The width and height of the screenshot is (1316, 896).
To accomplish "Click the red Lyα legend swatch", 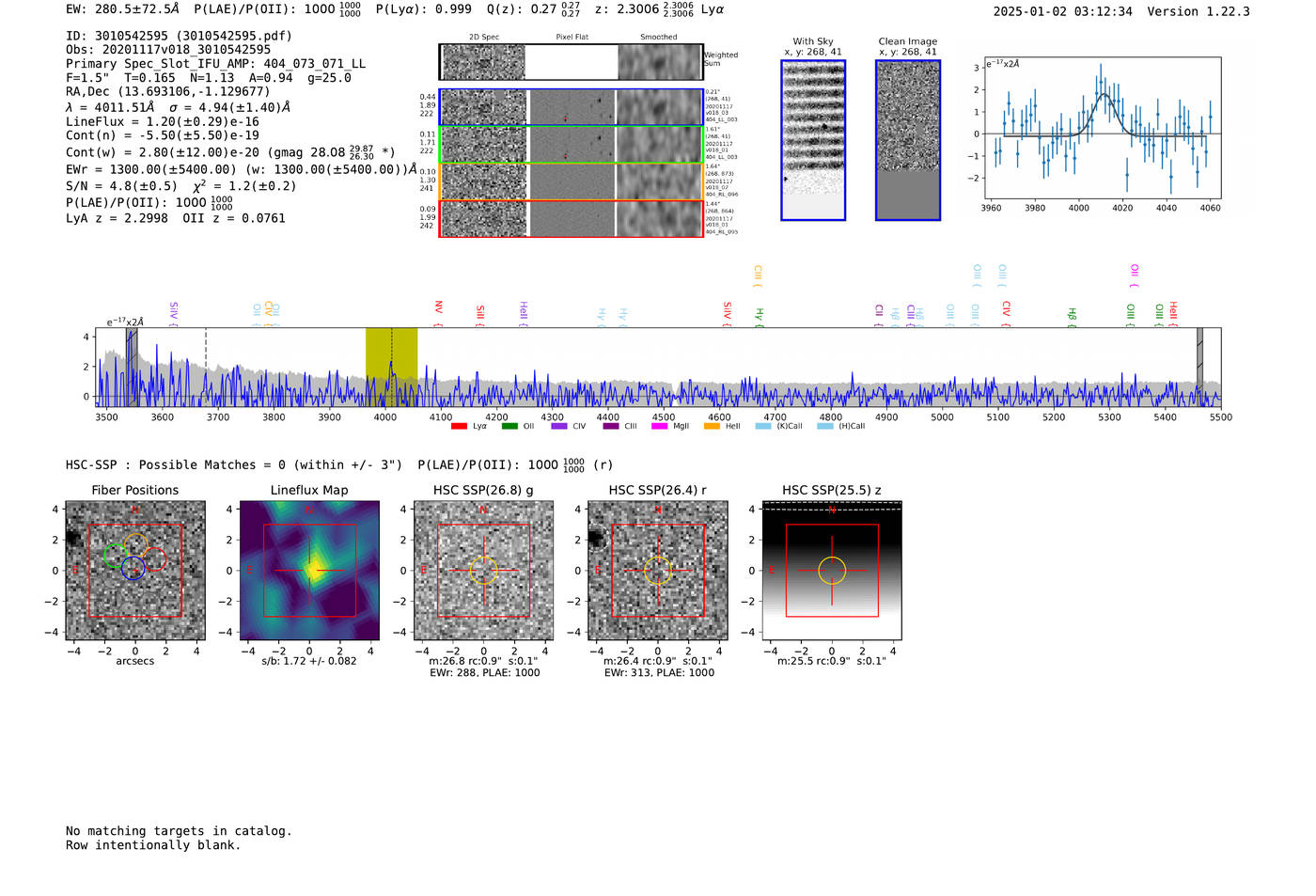I will pos(459,427).
